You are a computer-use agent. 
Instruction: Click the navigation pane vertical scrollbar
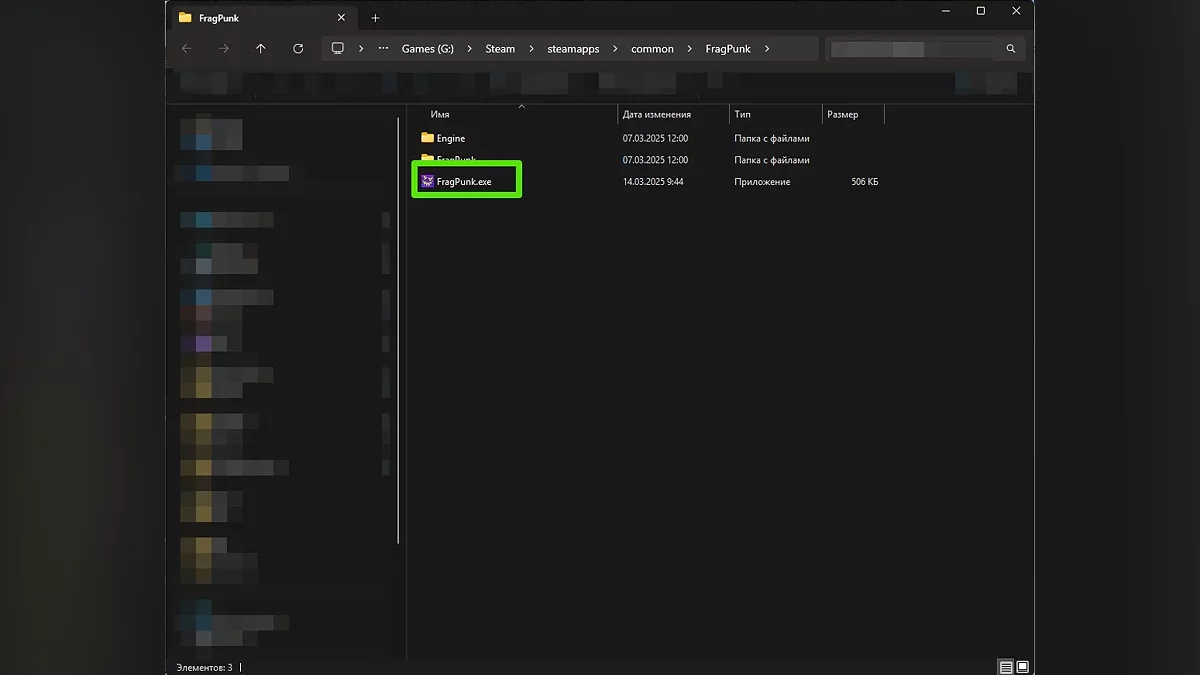pyautogui.click(x=400, y=330)
